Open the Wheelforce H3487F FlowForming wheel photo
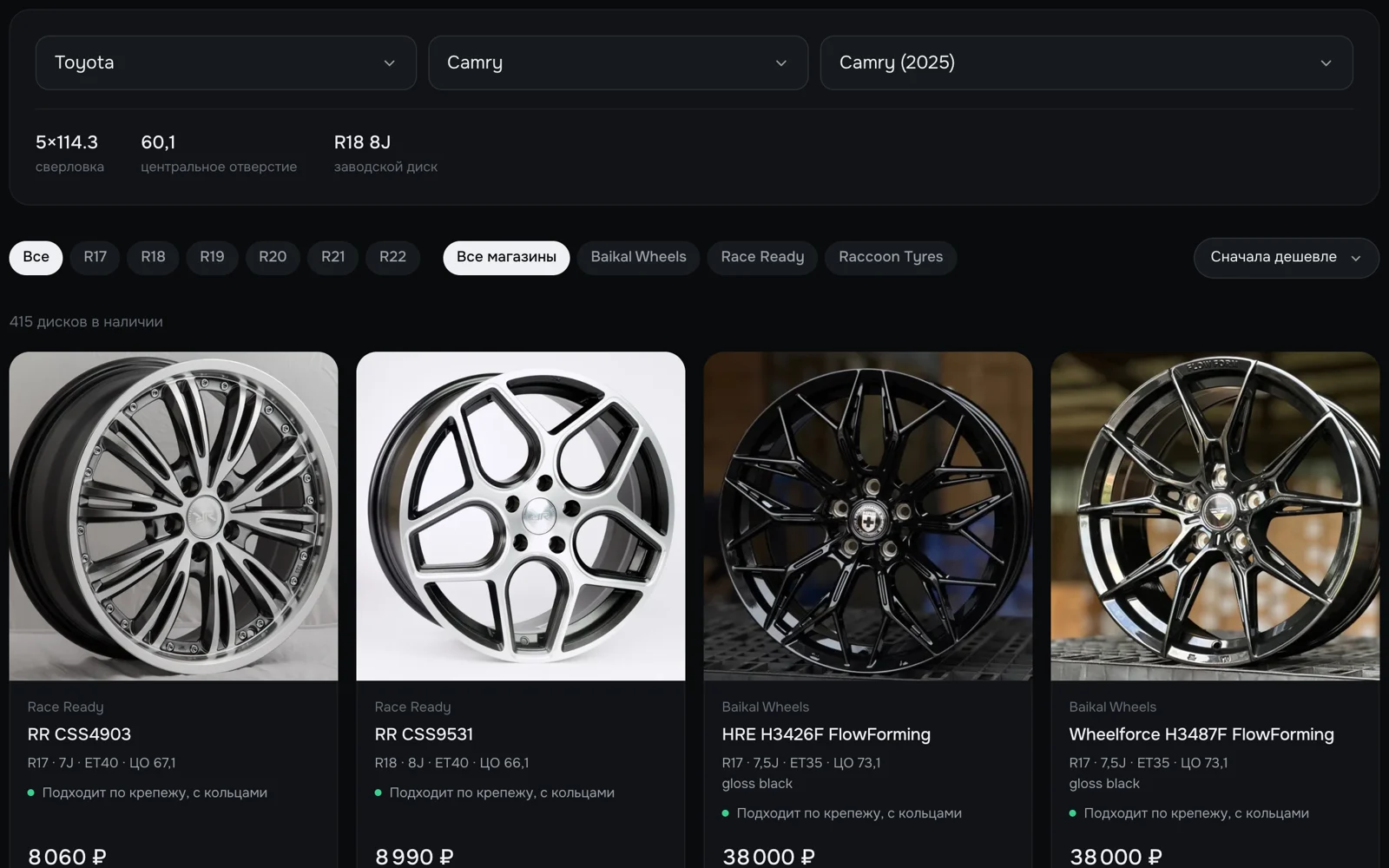Screen dimensions: 1389x868 tap(1215, 516)
